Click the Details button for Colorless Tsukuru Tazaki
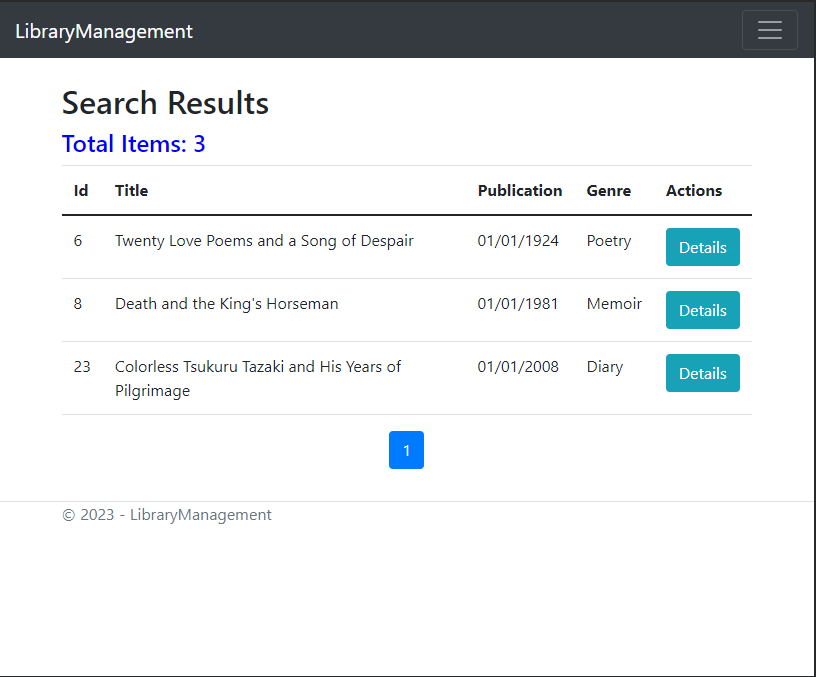The image size is (816, 677). pyautogui.click(x=702, y=373)
